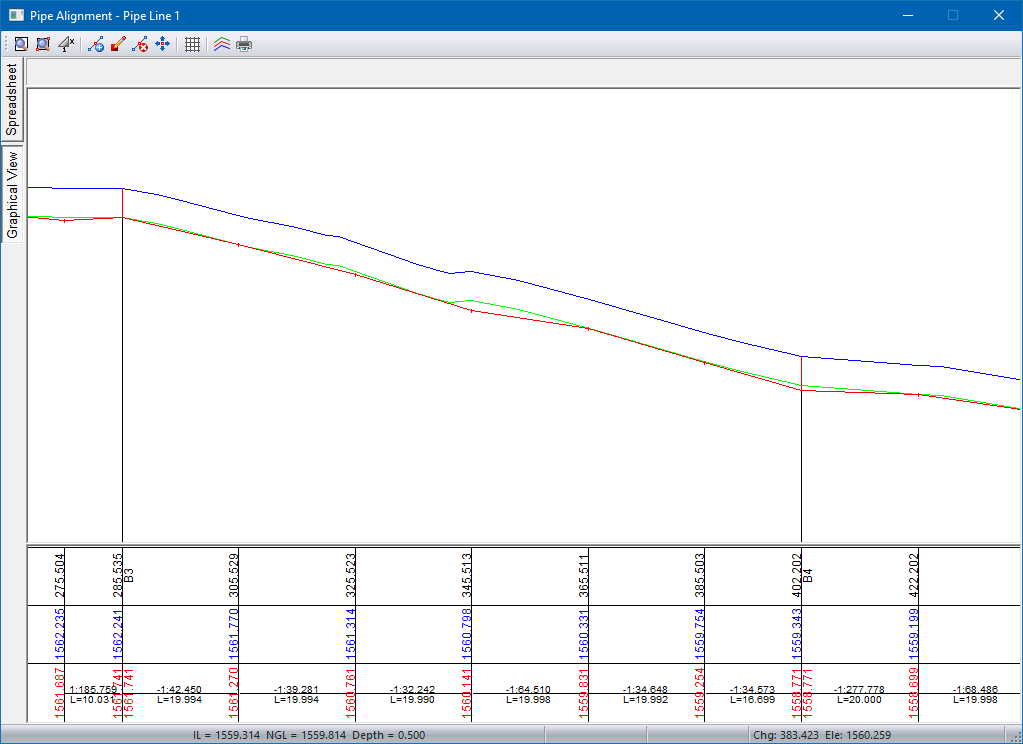Click the red invert level value 1559.831

coord(583,693)
